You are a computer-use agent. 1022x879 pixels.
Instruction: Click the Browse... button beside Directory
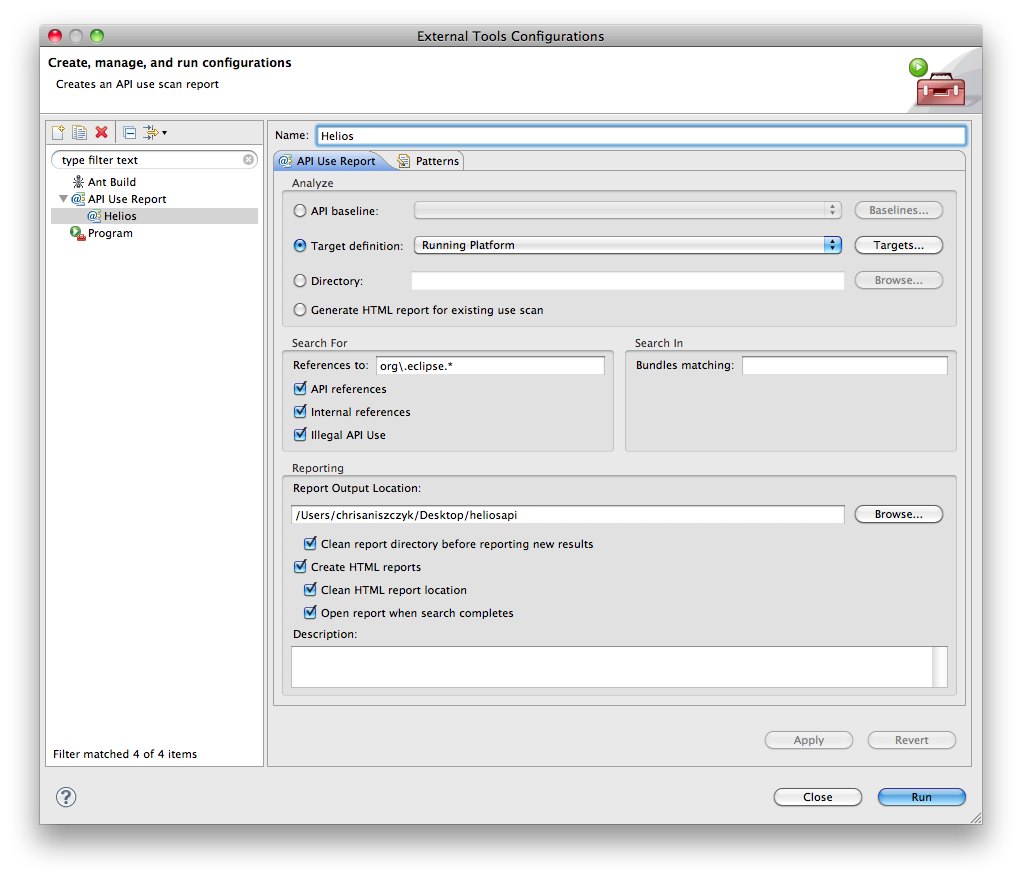coord(898,280)
